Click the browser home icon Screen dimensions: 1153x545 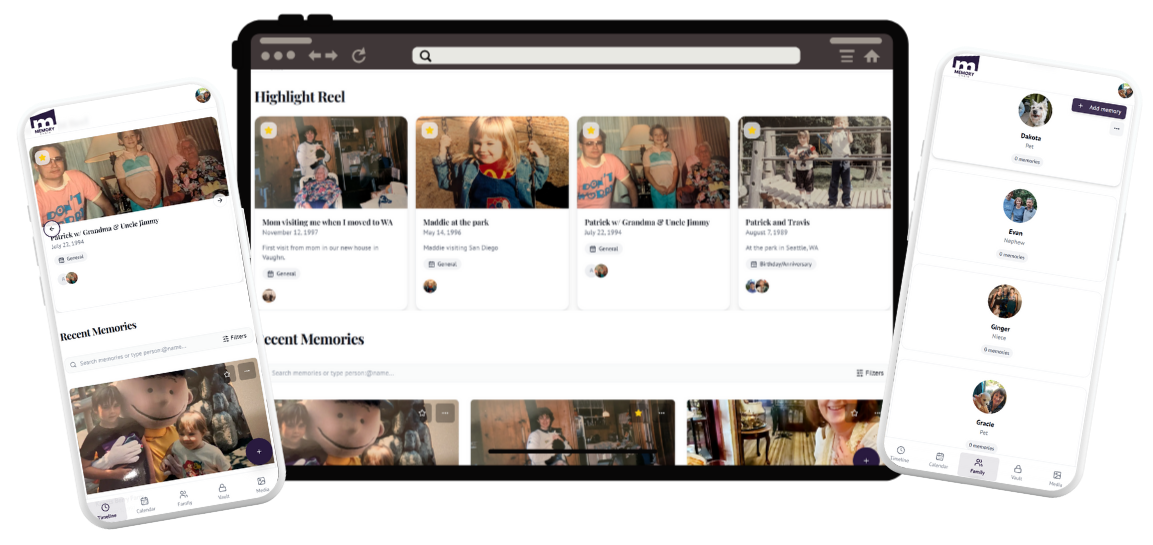pos(872,57)
